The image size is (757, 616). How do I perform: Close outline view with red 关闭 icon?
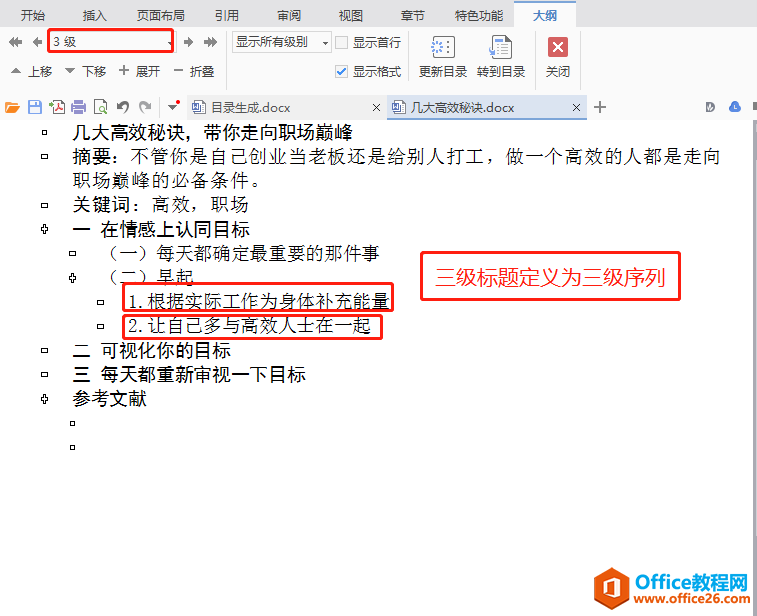click(558, 47)
